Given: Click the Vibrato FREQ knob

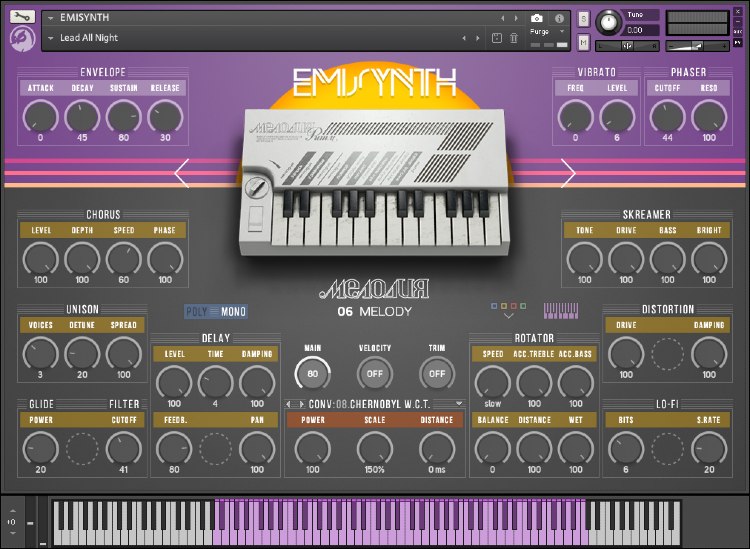Looking at the screenshot, I should point(575,116).
